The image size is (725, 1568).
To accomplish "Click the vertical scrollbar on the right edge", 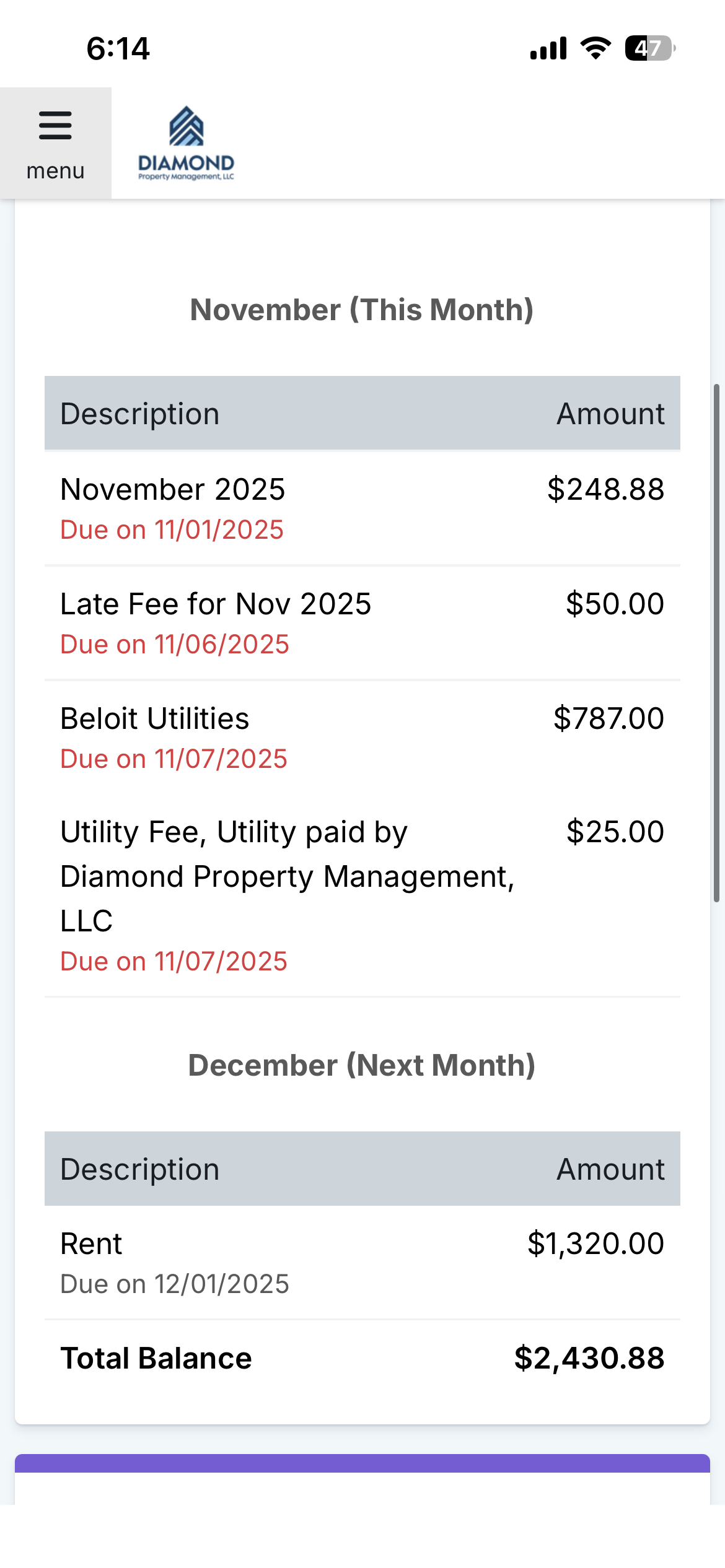I will tap(716, 644).
